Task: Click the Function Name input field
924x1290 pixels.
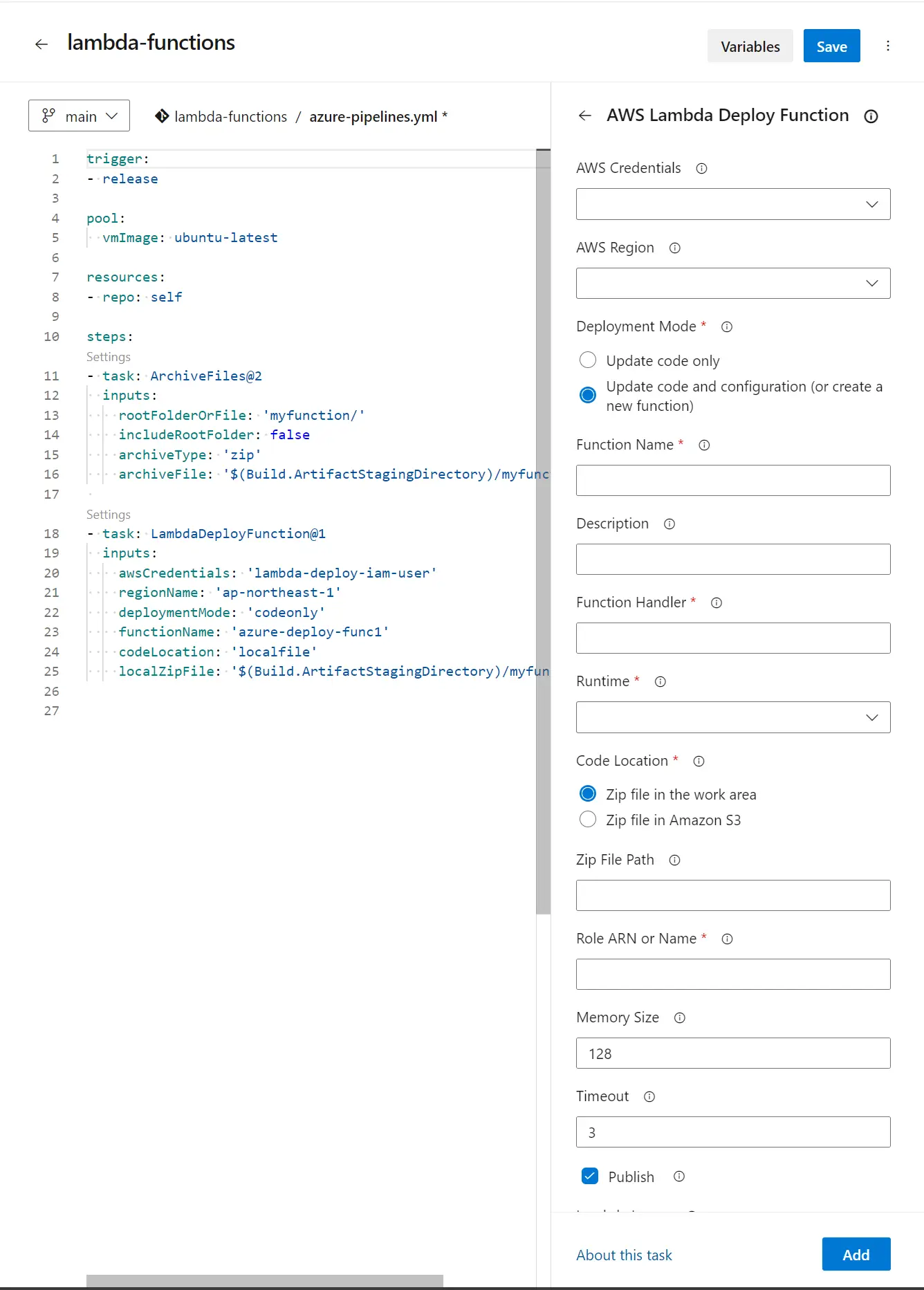Action: click(x=733, y=480)
